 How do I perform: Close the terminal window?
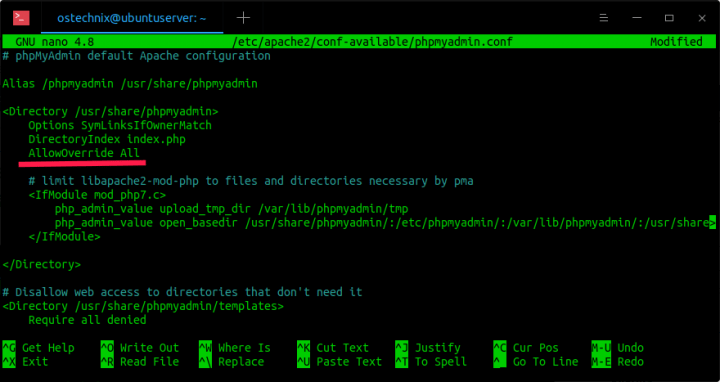click(x=702, y=18)
